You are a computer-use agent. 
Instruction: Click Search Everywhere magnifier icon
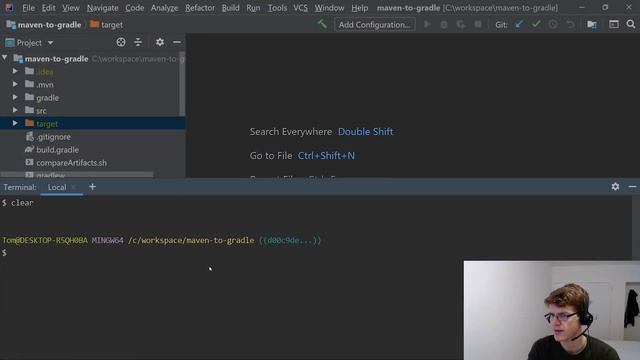[631, 24]
